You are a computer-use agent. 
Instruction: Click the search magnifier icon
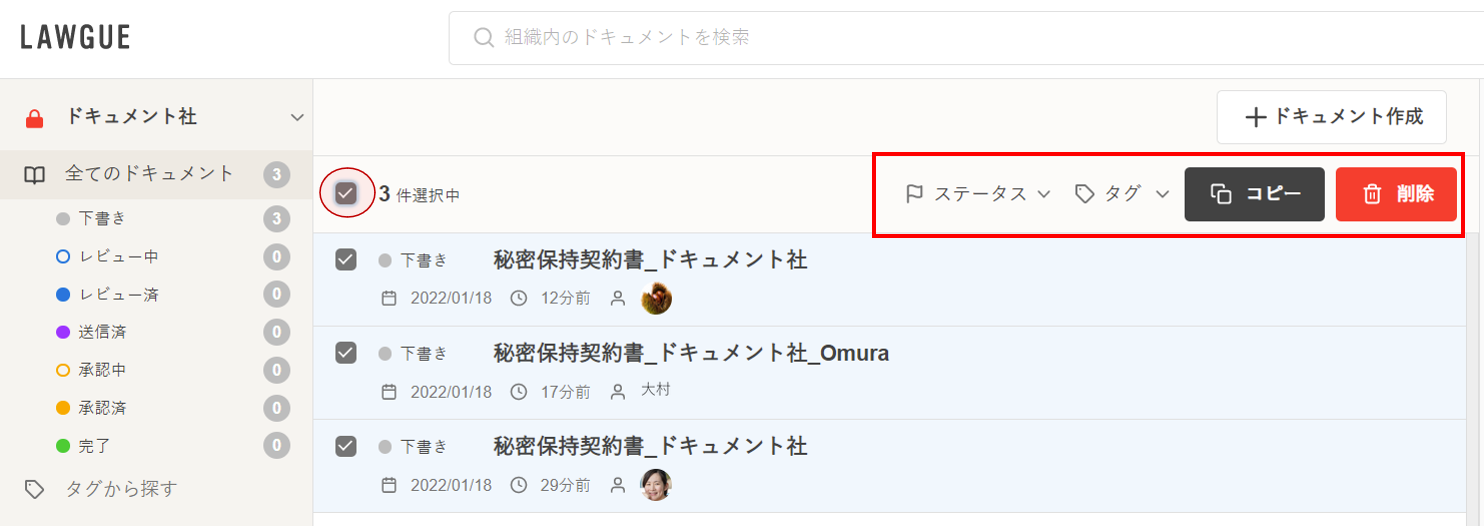(484, 38)
